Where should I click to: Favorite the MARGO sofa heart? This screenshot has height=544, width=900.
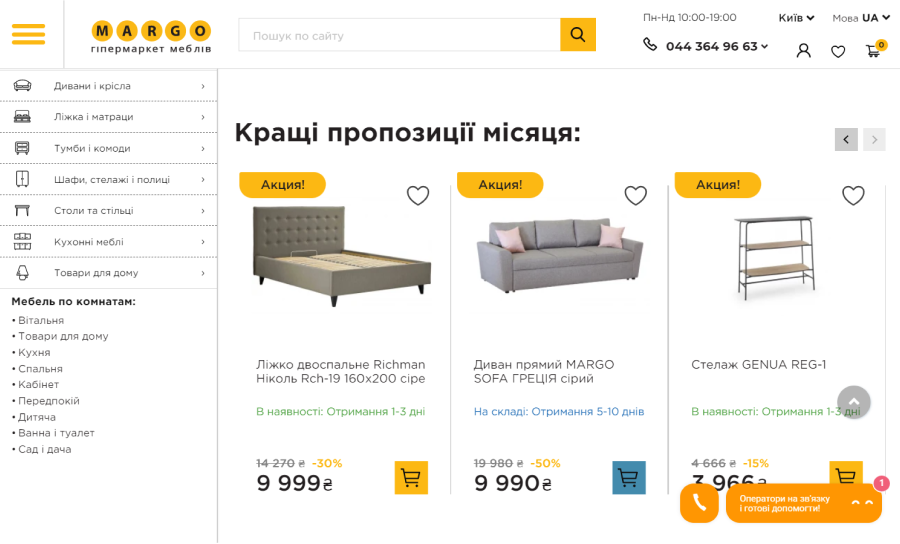635,196
